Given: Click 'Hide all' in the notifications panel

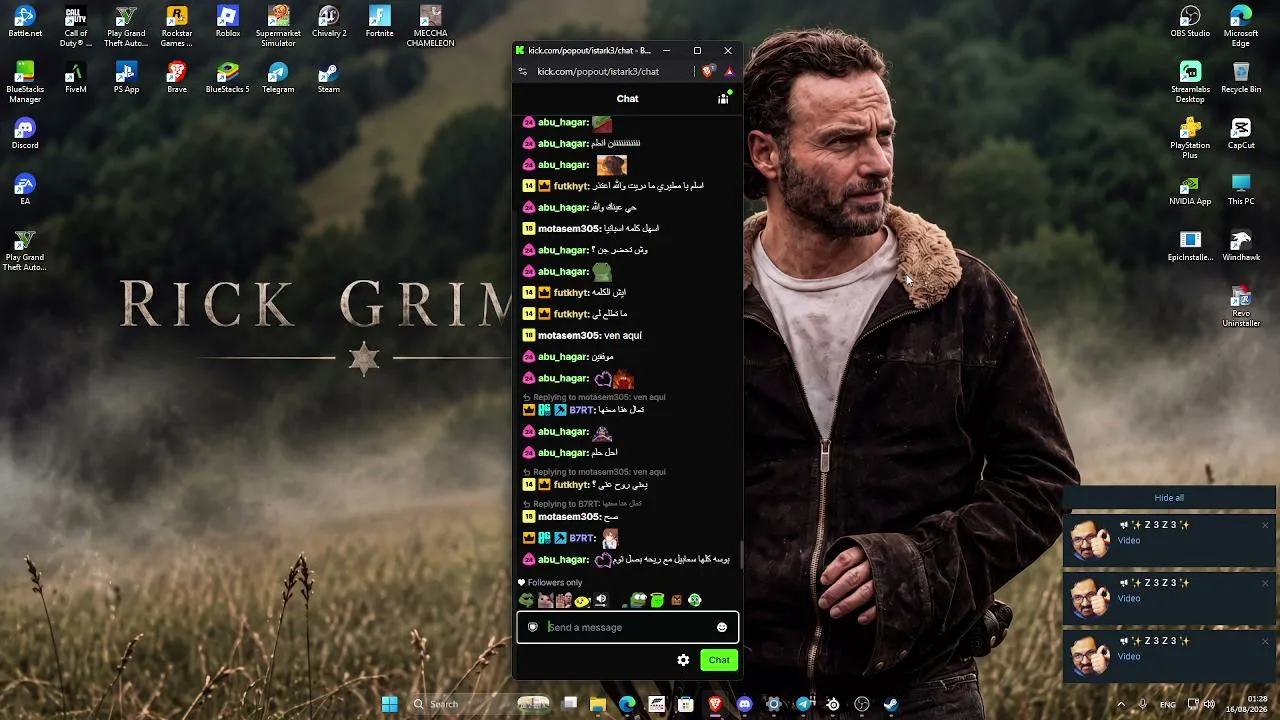Looking at the screenshot, I should tap(1169, 498).
